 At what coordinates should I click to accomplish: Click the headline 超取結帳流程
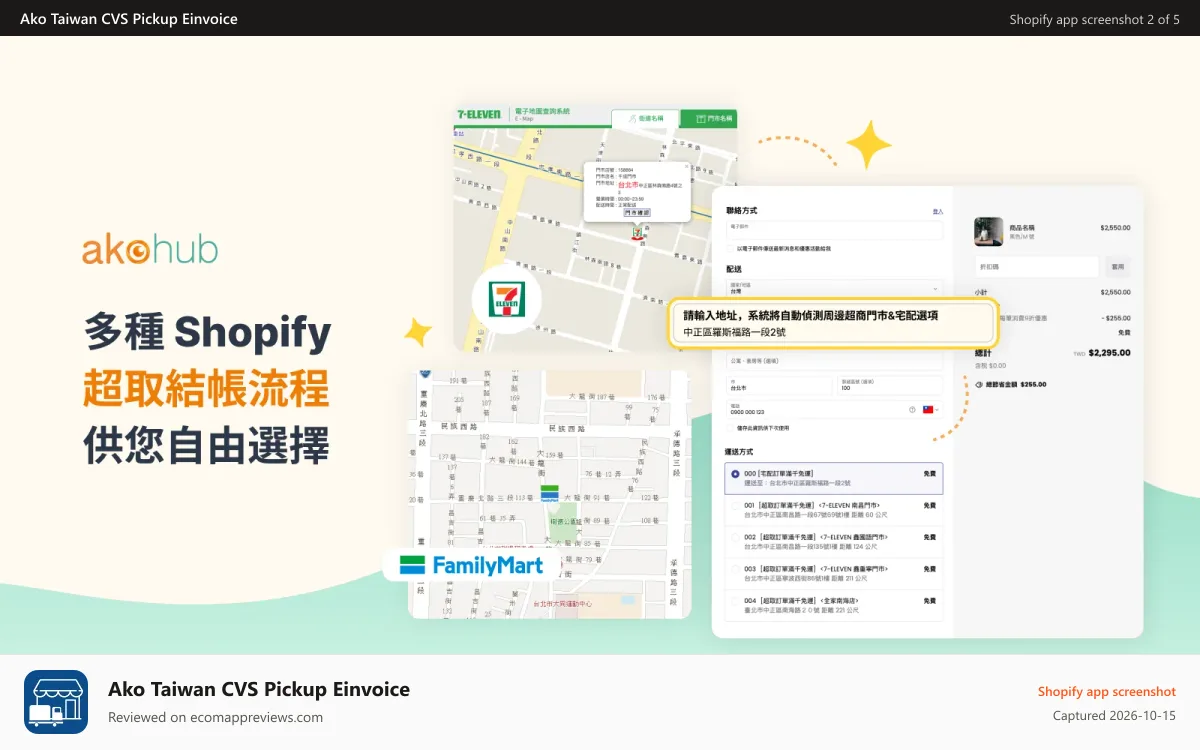click(206, 388)
